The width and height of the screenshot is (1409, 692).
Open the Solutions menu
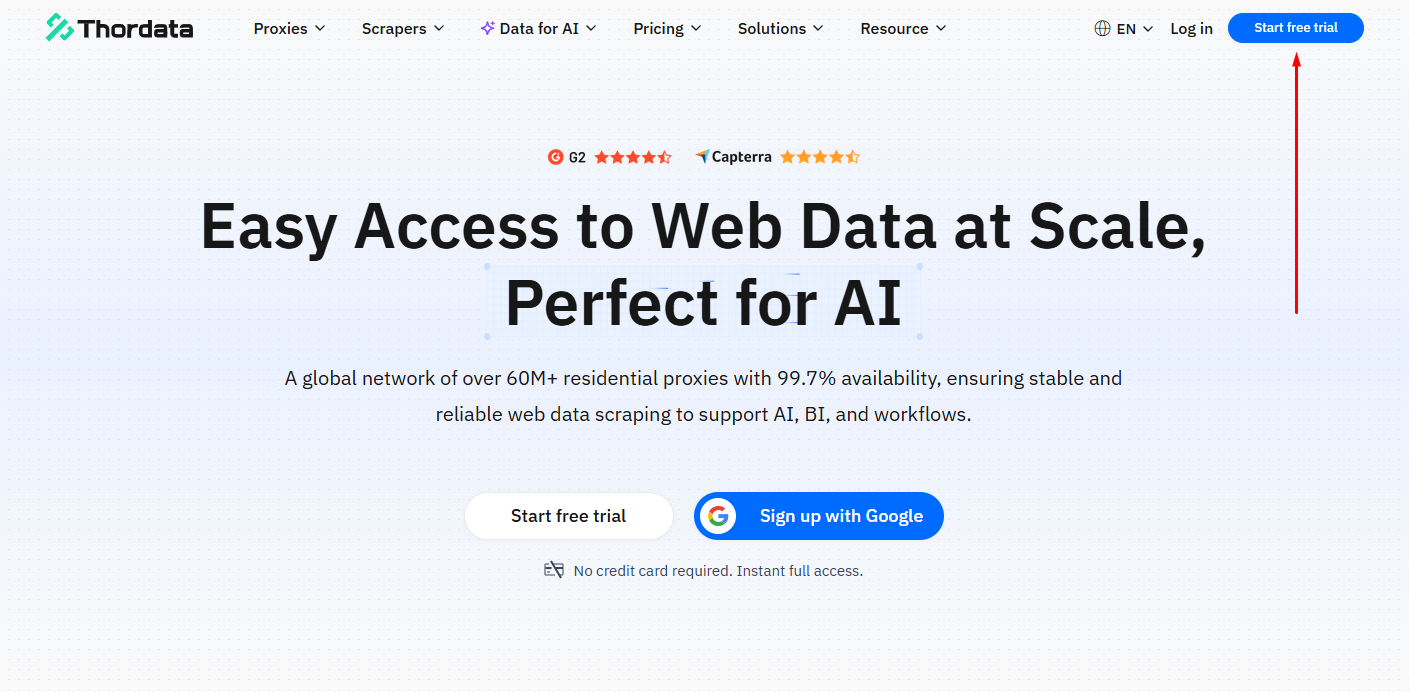pyautogui.click(x=780, y=28)
